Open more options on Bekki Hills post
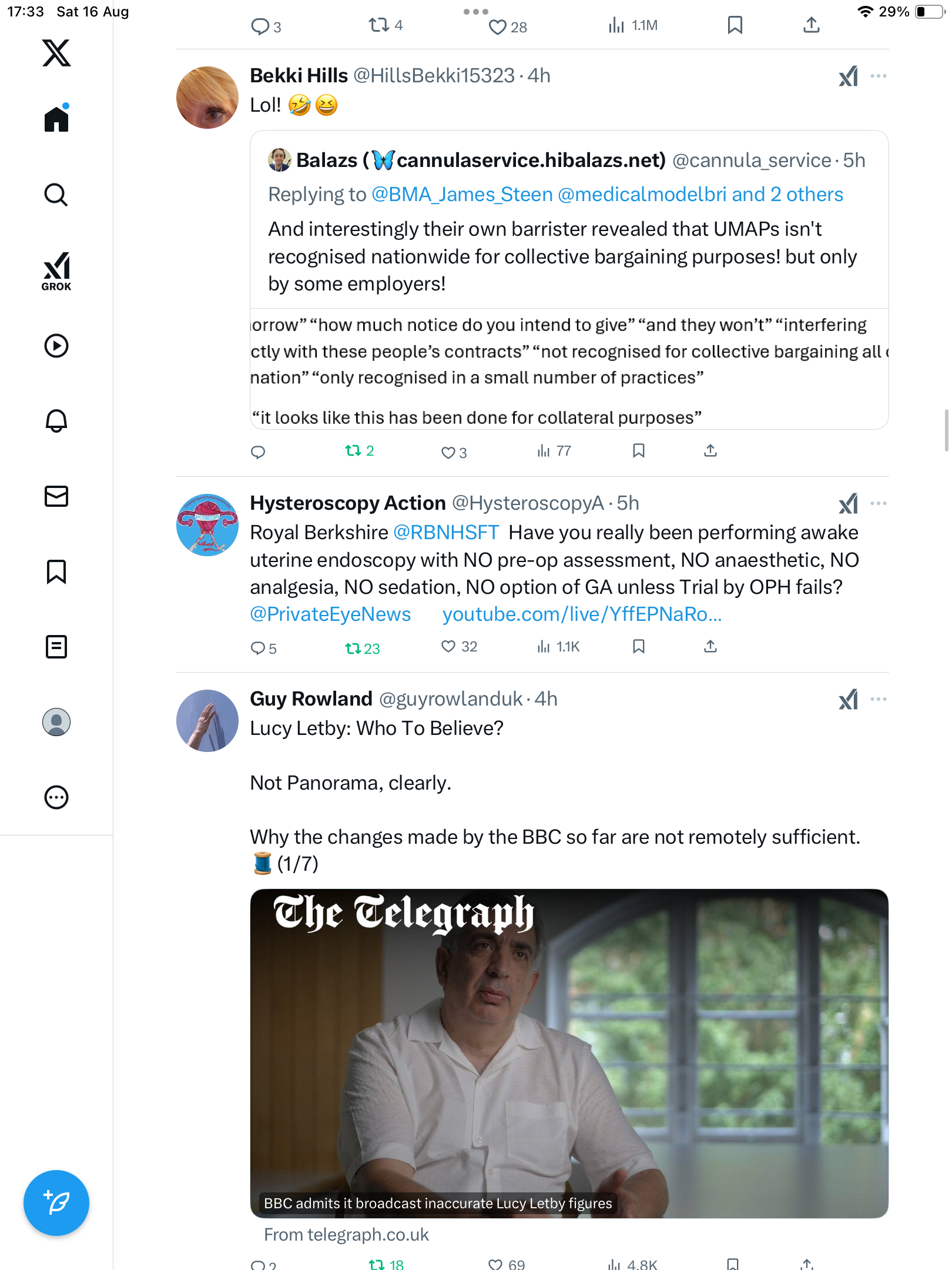This screenshot has height=1270, width=952. pos(879,76)
